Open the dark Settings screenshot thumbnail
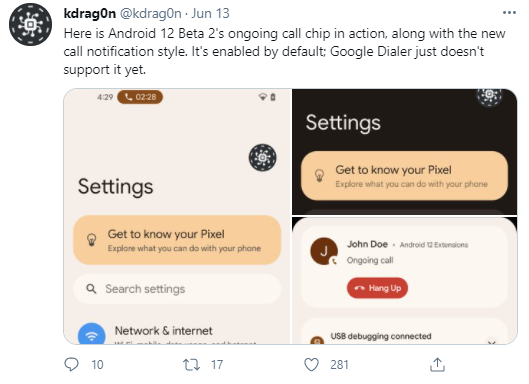 click(x=405, y=152)
